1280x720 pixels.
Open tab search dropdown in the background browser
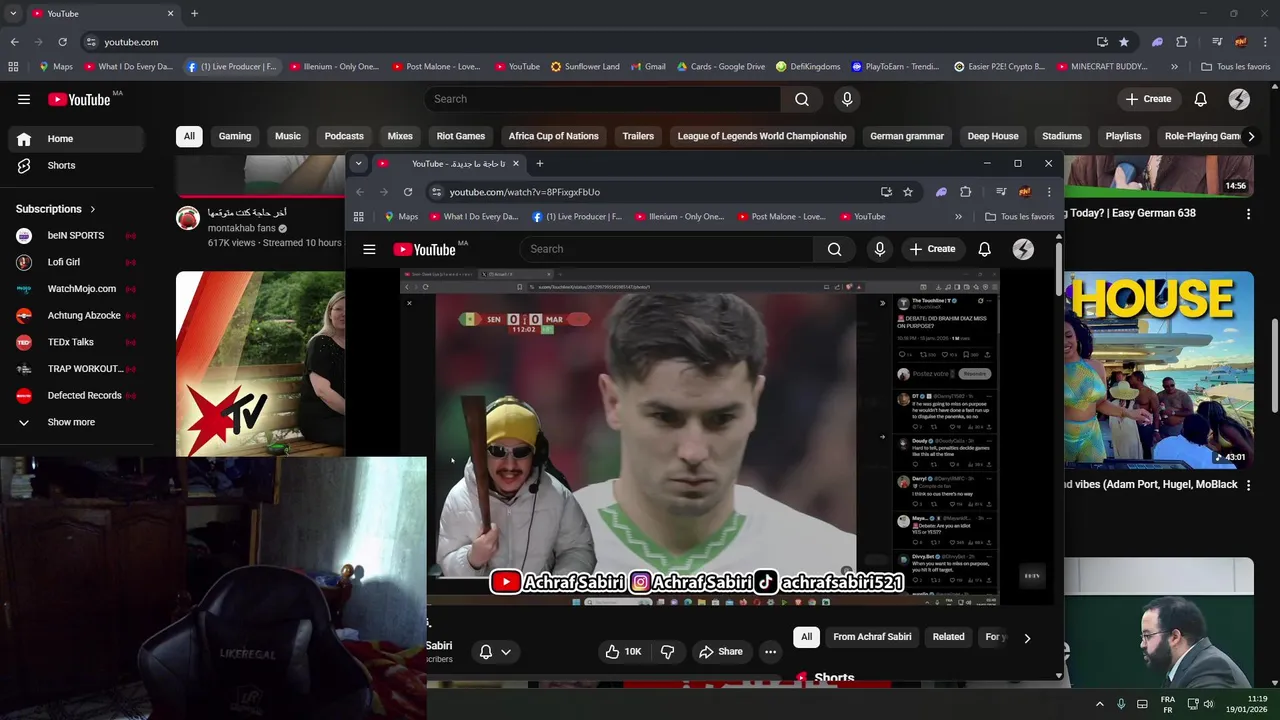point(13,14)
